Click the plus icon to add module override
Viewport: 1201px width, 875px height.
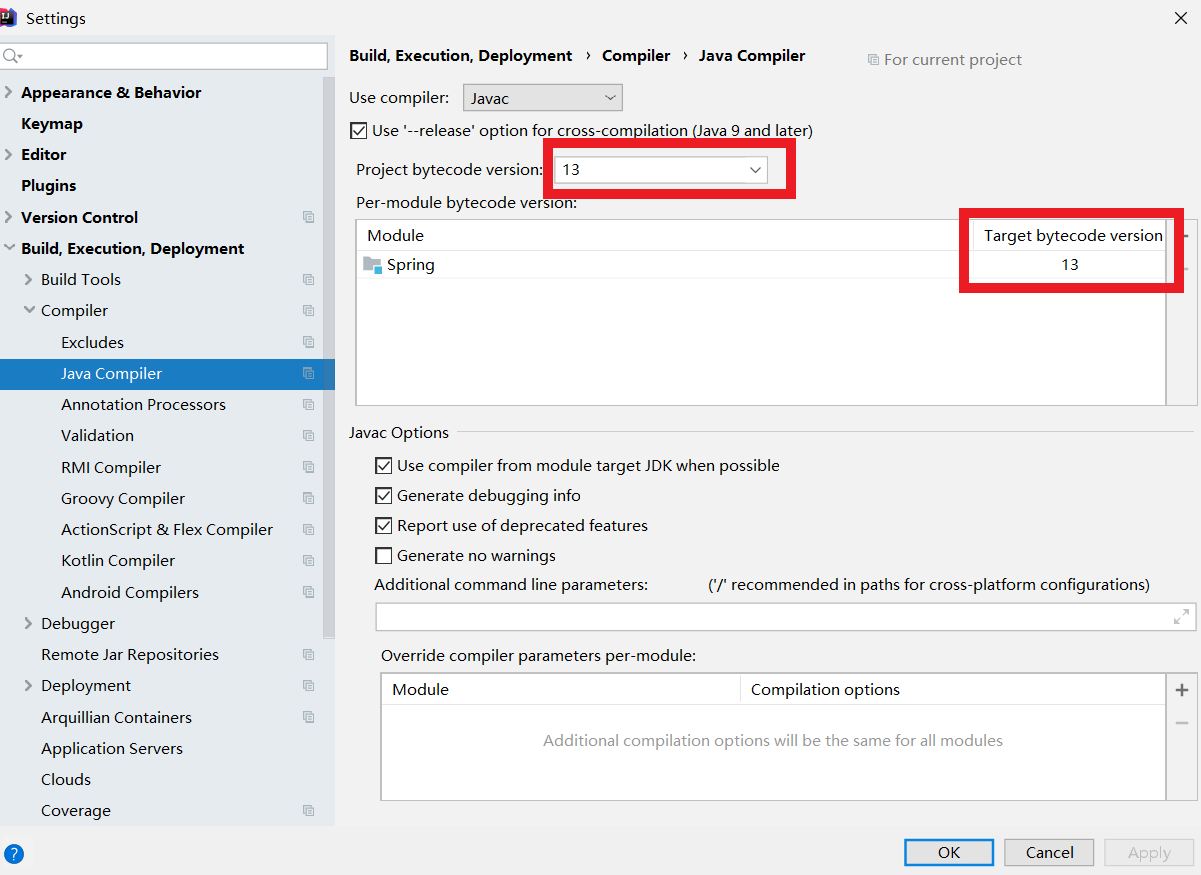pyautogui.click(x=1182, y=690)
